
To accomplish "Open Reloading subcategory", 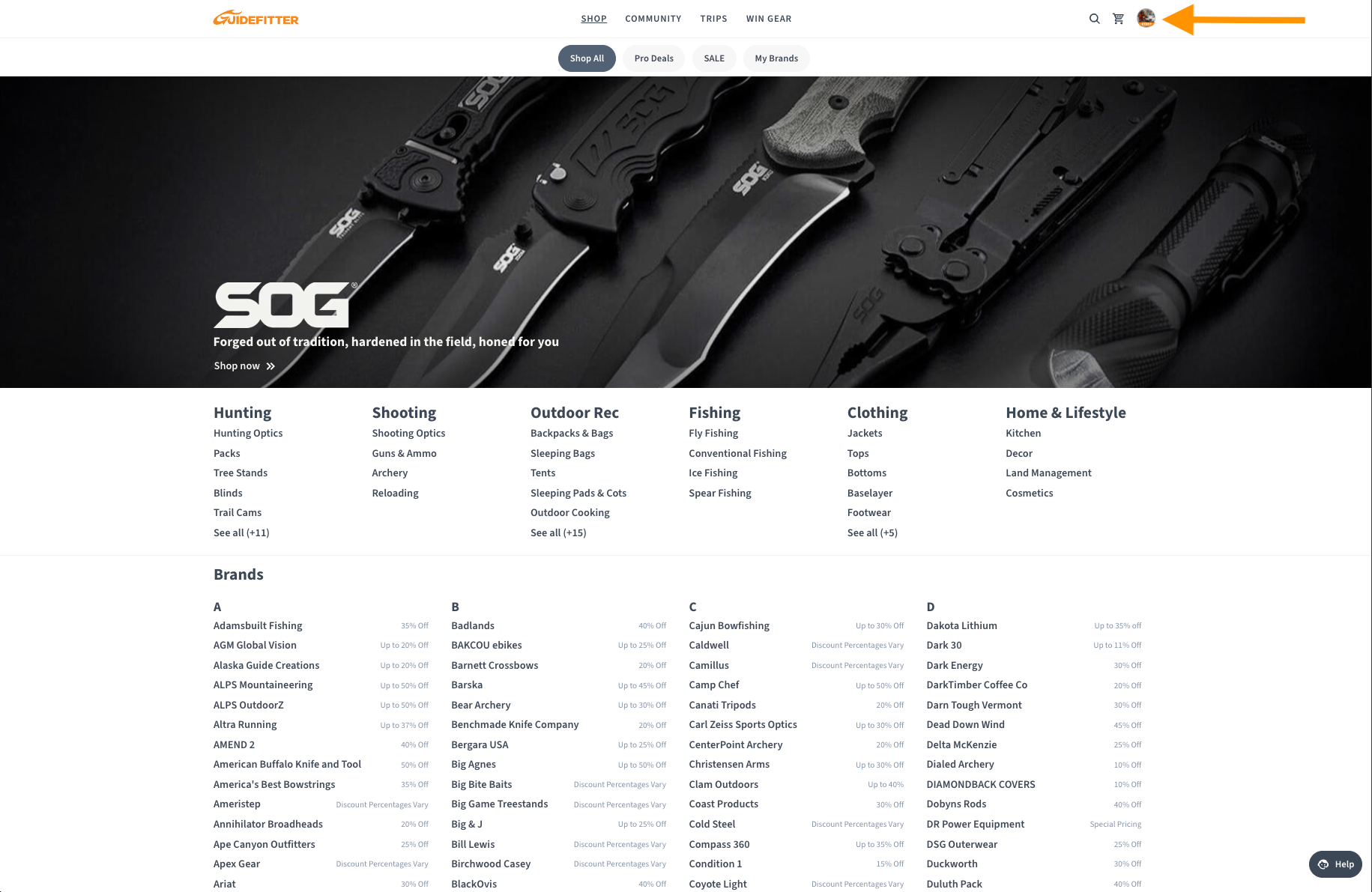I will 395,494.
